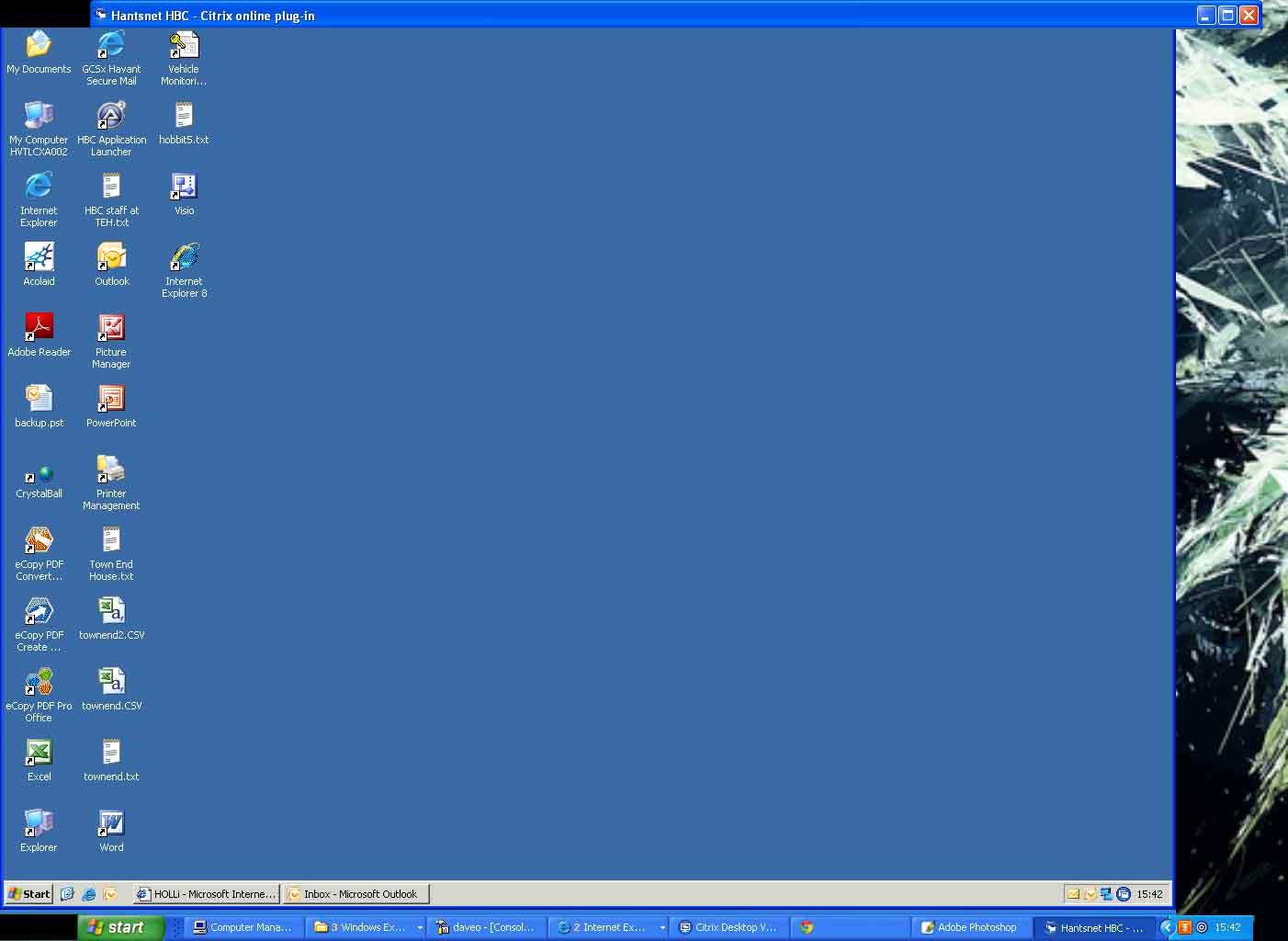Launch Visio from the desktop
This screenshot has height=941, width=1288.
(x=184, y=187)
